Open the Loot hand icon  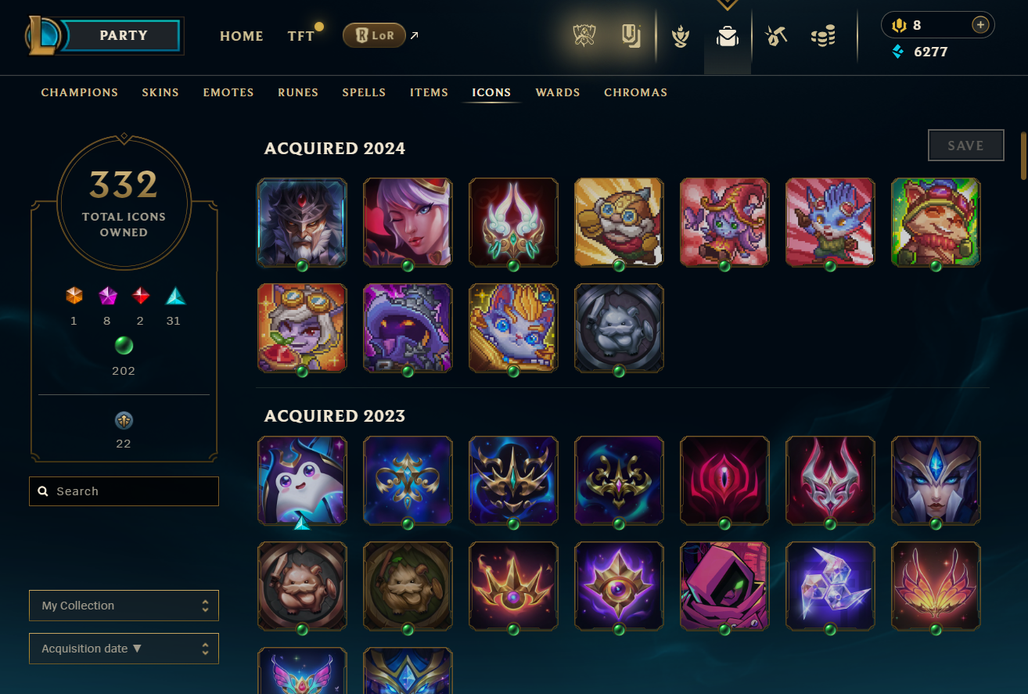681,37
